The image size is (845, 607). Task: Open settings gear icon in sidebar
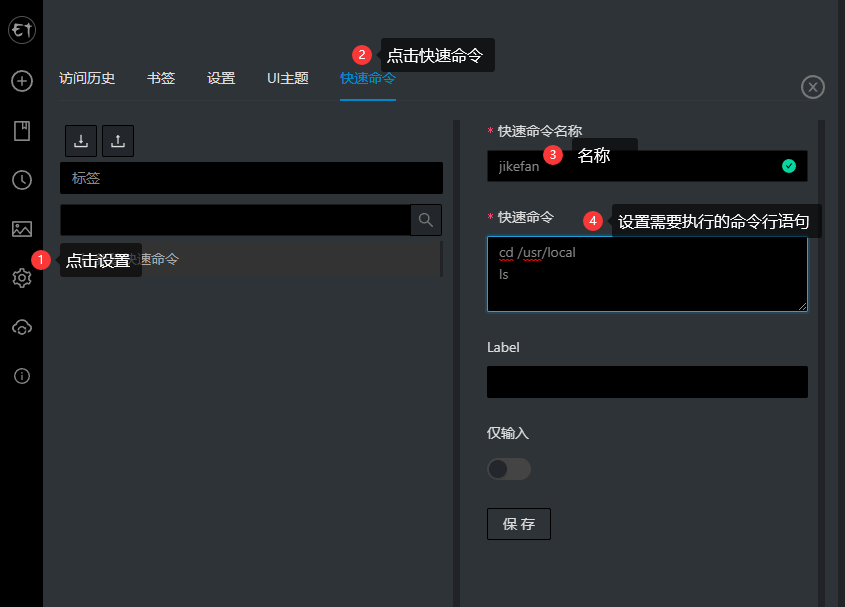pos(22,278)
